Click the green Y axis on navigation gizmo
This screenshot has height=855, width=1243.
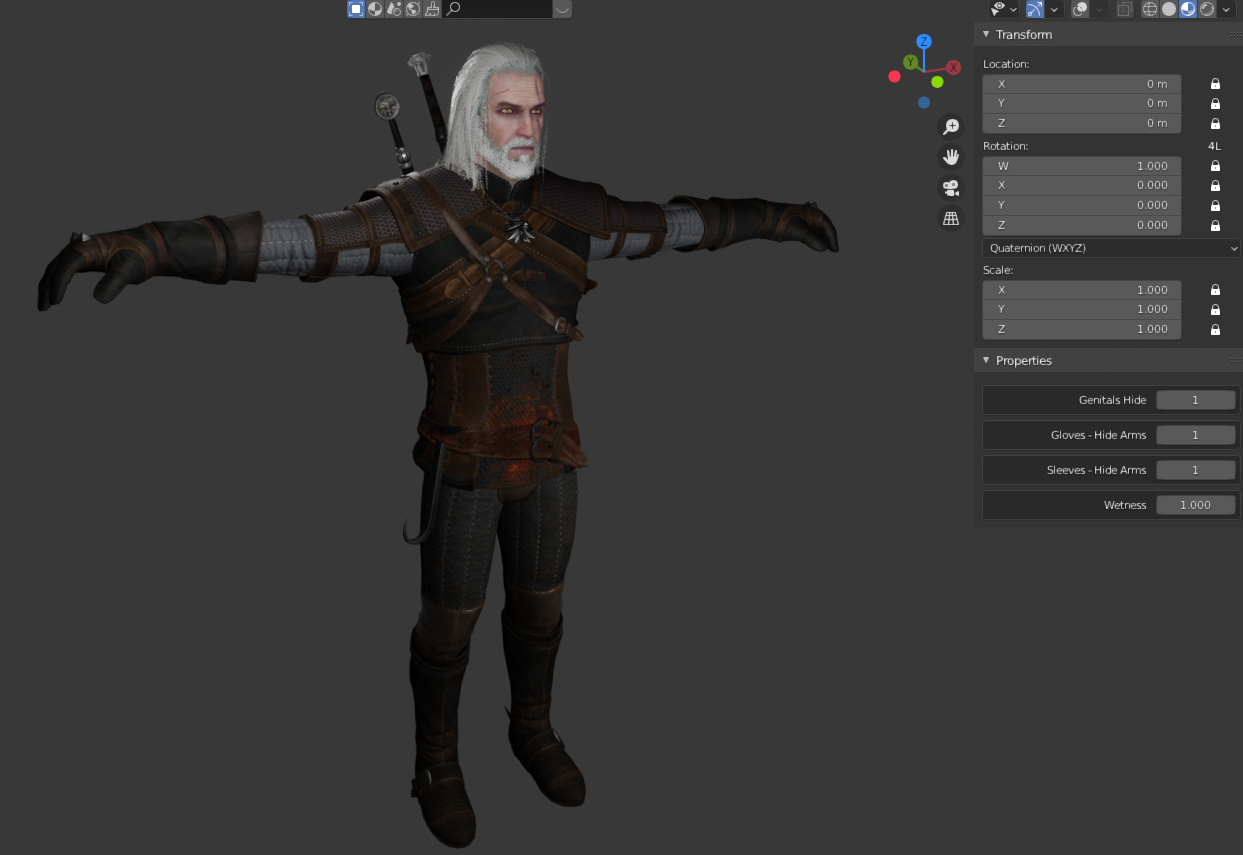click(x=910, y=62)
